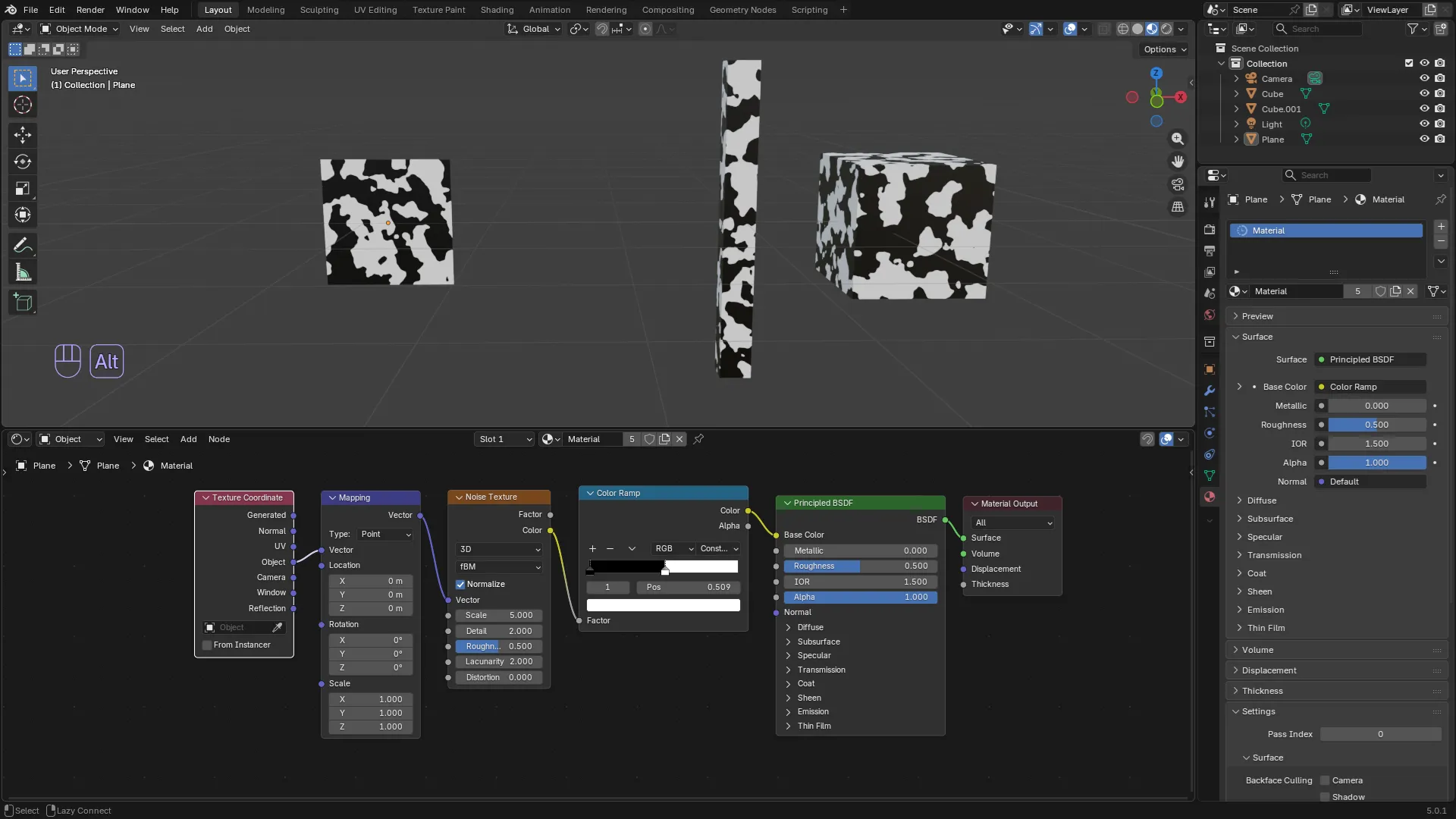Viewport: 1456px width, 819px height.
Task: Open the Render menu
Action: [x=90, y=10]
